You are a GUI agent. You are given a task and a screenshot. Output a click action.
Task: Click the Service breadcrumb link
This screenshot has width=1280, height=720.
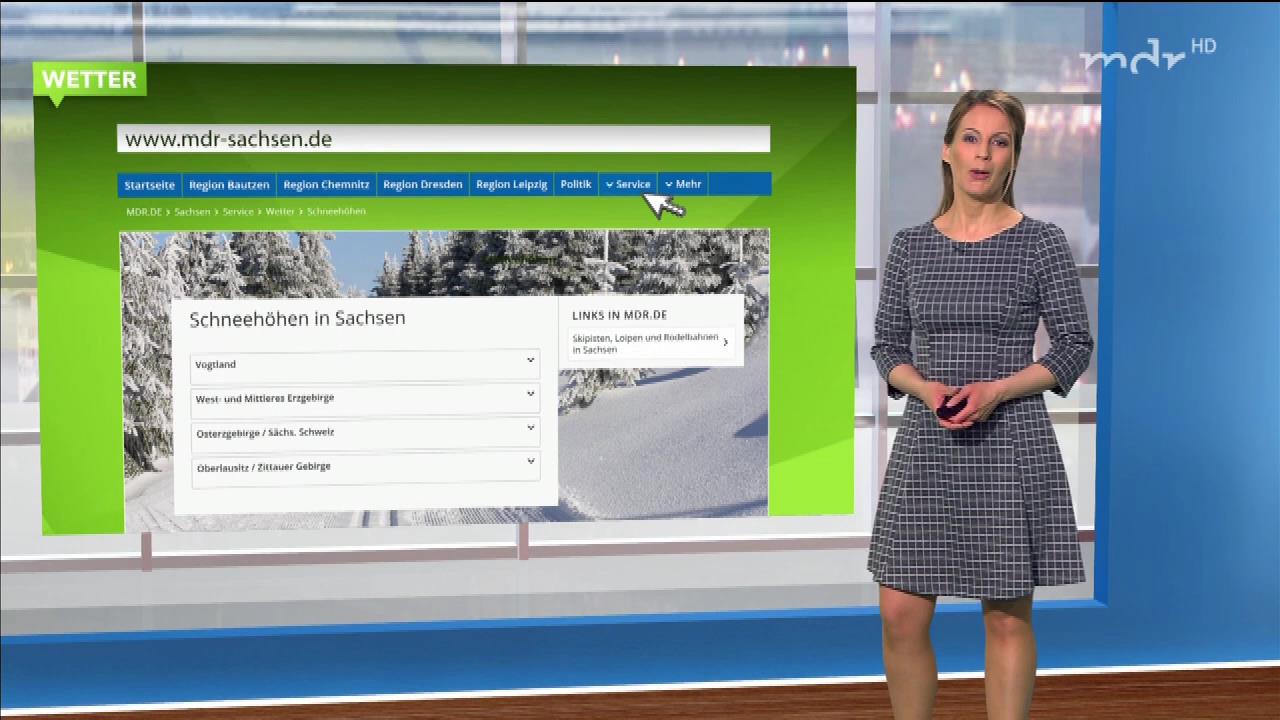tap(238, 212)
